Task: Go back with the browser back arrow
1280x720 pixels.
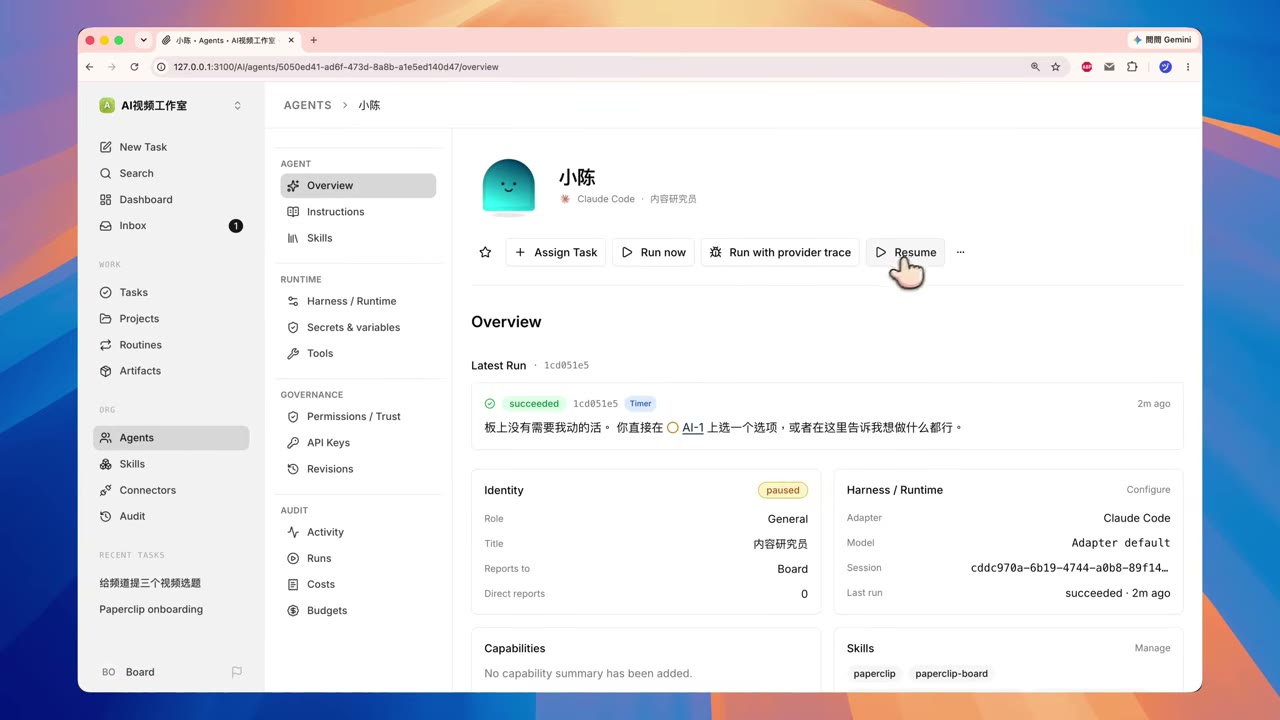Action: point(89,67)
